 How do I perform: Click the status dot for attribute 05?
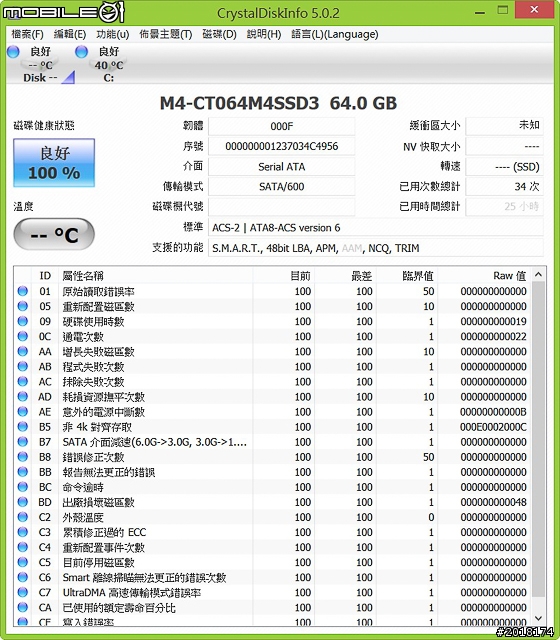[x=23, y=306]
